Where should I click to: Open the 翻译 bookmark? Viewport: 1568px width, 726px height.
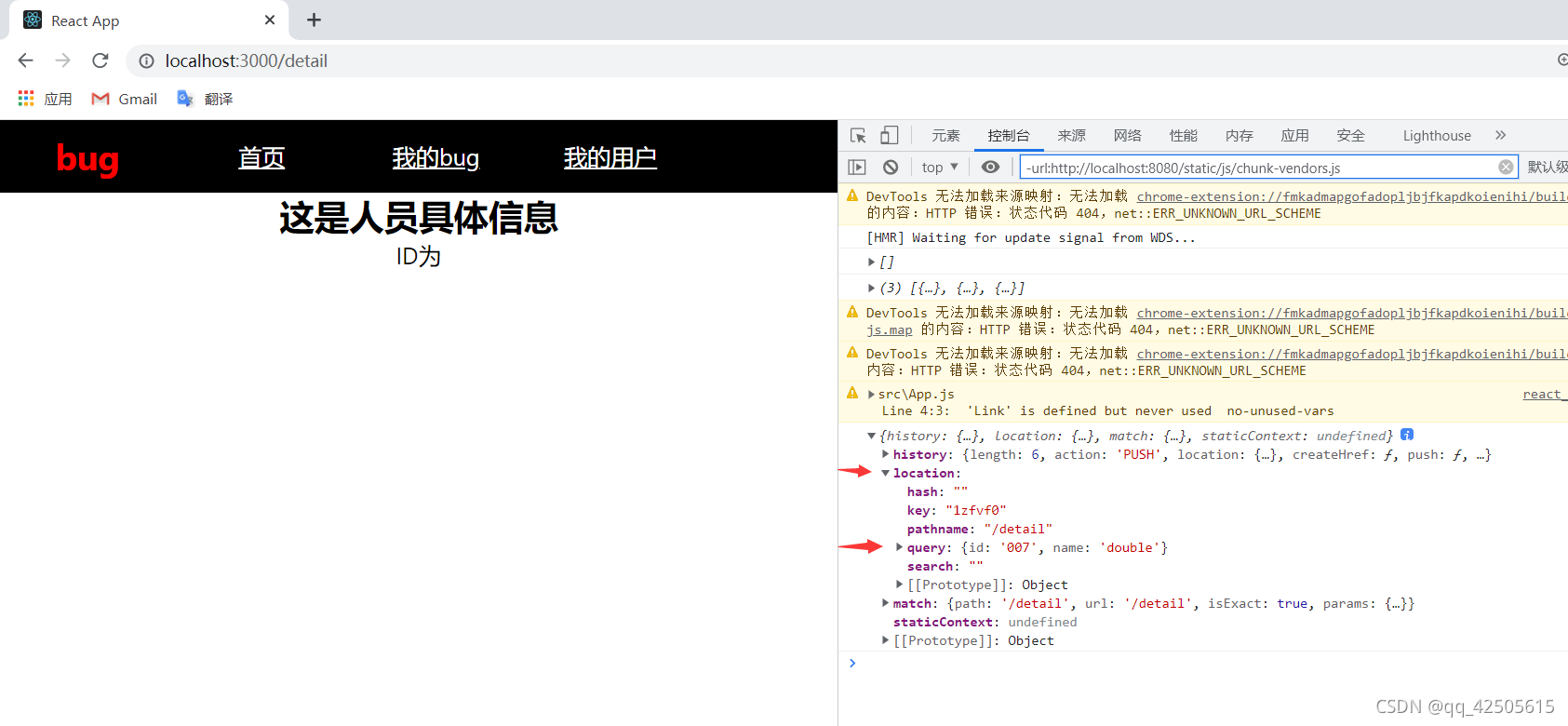pyautogui.click(x=205, y=99)
